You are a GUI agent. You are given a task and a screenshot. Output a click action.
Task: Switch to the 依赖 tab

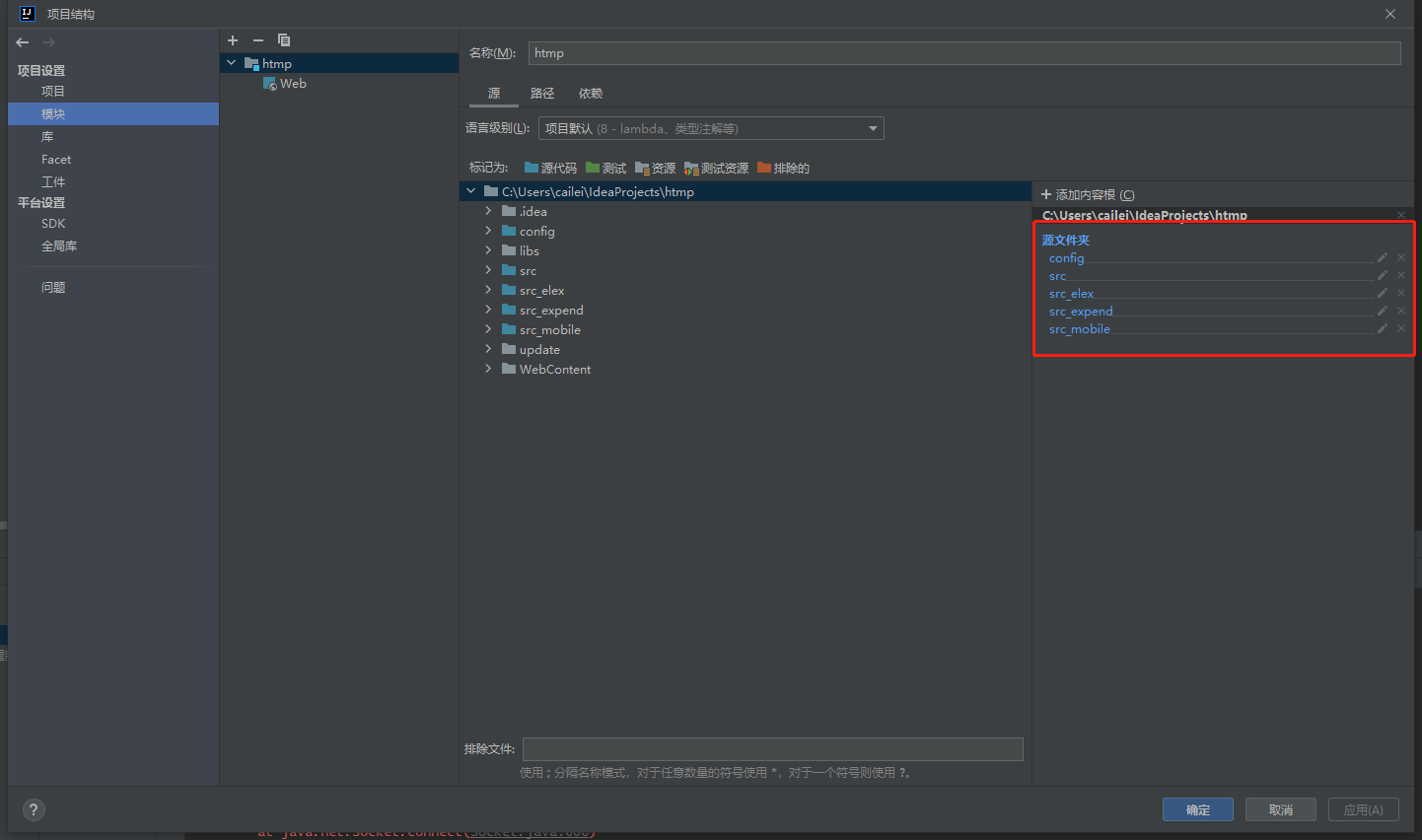pos(591,94)
